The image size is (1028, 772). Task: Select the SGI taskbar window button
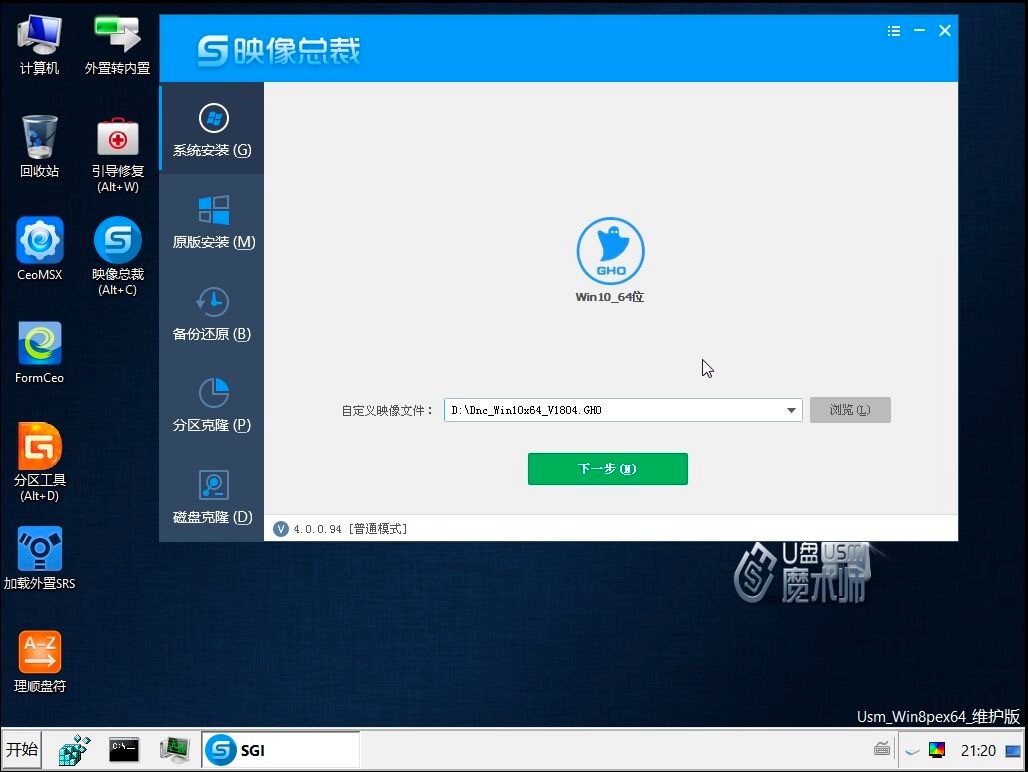pyautogui.click(x=280, y=750)
